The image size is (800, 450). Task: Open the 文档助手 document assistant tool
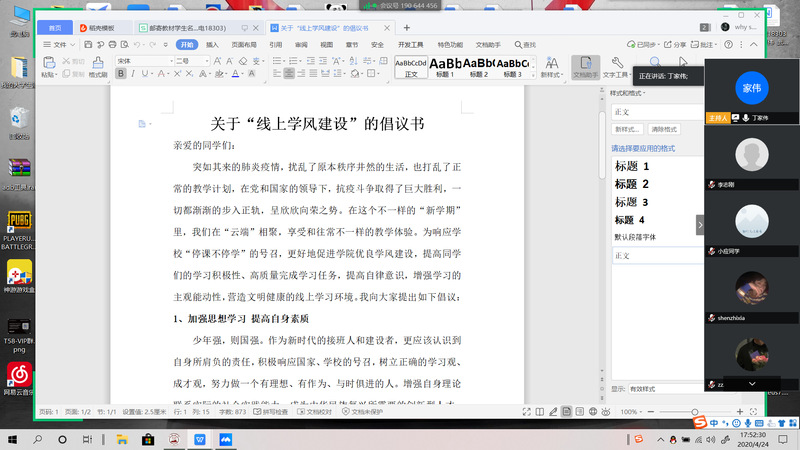pos(585,66)
